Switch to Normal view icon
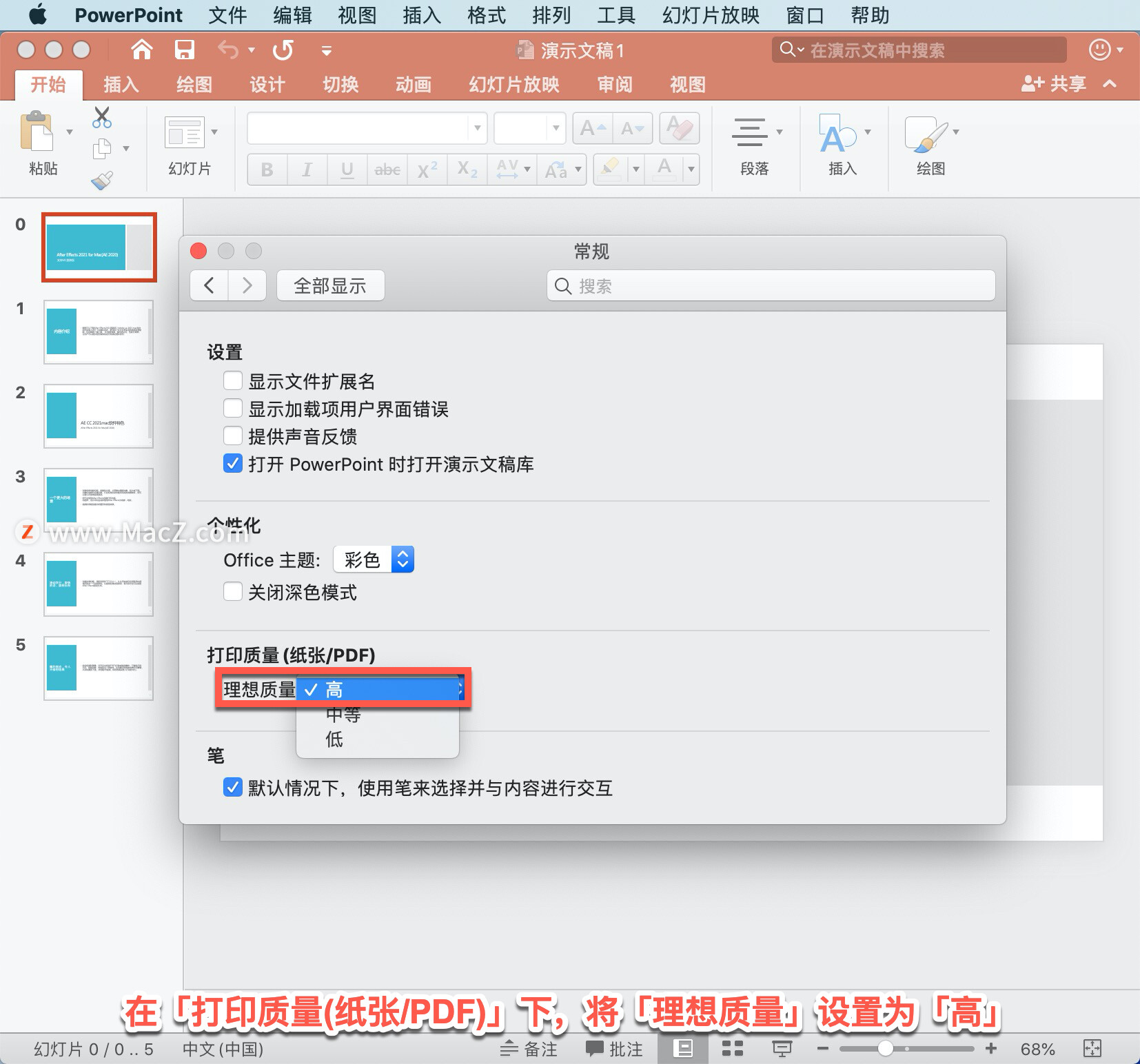The image size is (1140, 1064). (x=682, y=1049)
